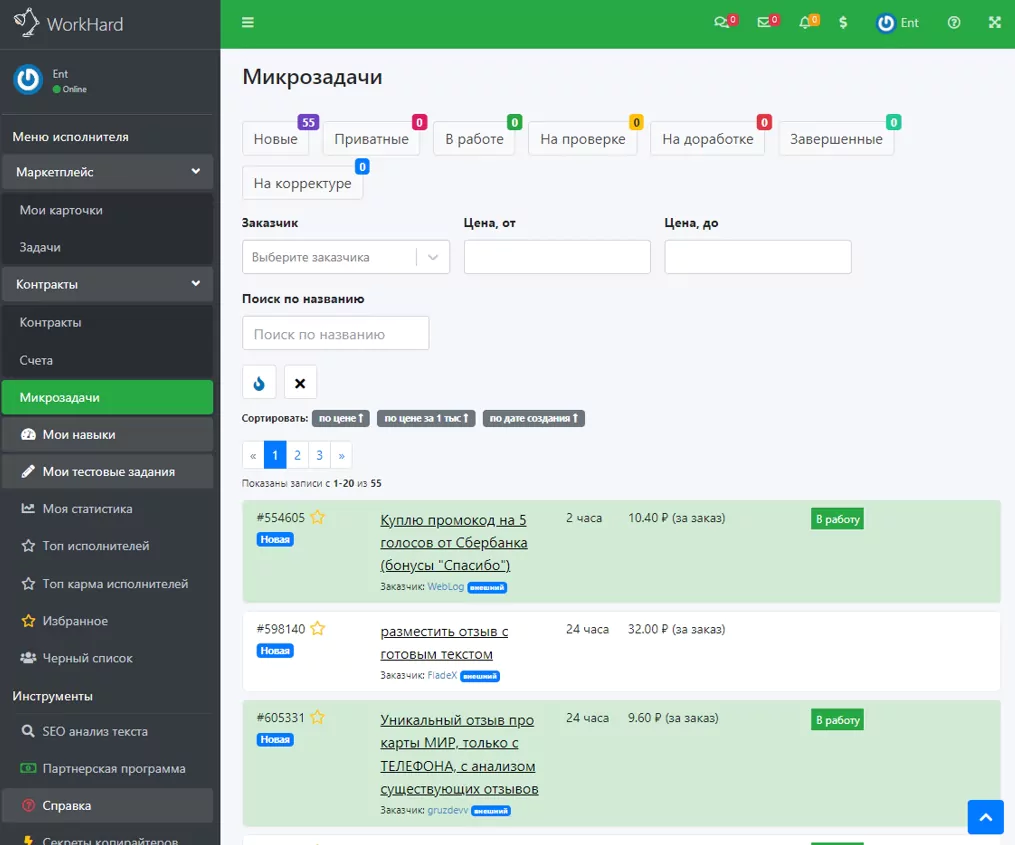This screenshot has height=845, width=1015.
Task: Open Топ исполнителей in sidebar
Action: [x=107, y=546]
